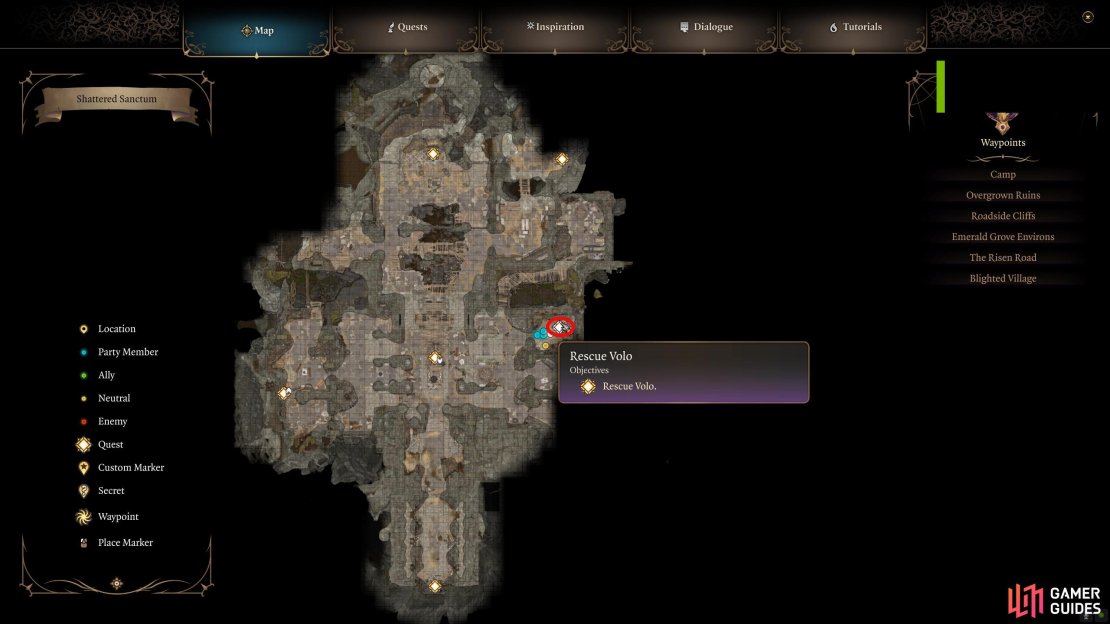1110x624 pixels.
Task: Close the map screen with the X button
Action: (1088, 17)
